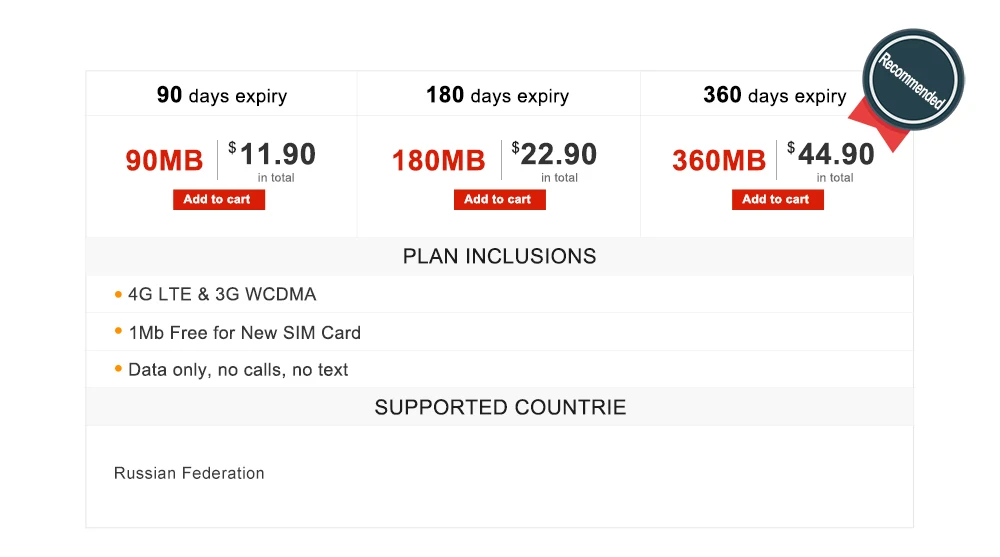Click the $44.90 price
Image resolution: width=1000 pixels, height=557 pixels.
(835, 155)
